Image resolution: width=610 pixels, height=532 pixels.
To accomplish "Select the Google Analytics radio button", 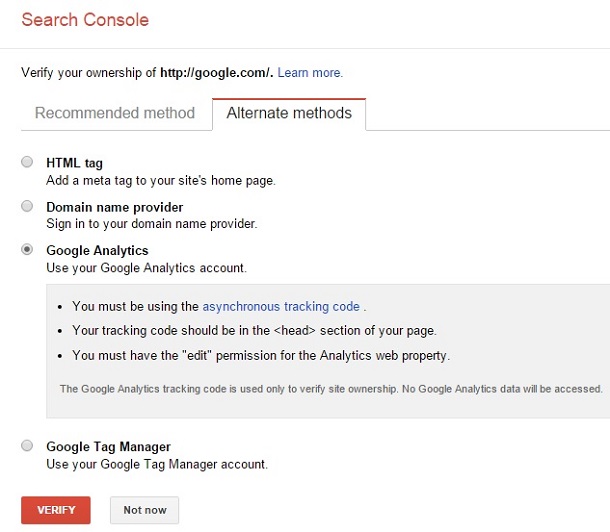I will (27, 250).
